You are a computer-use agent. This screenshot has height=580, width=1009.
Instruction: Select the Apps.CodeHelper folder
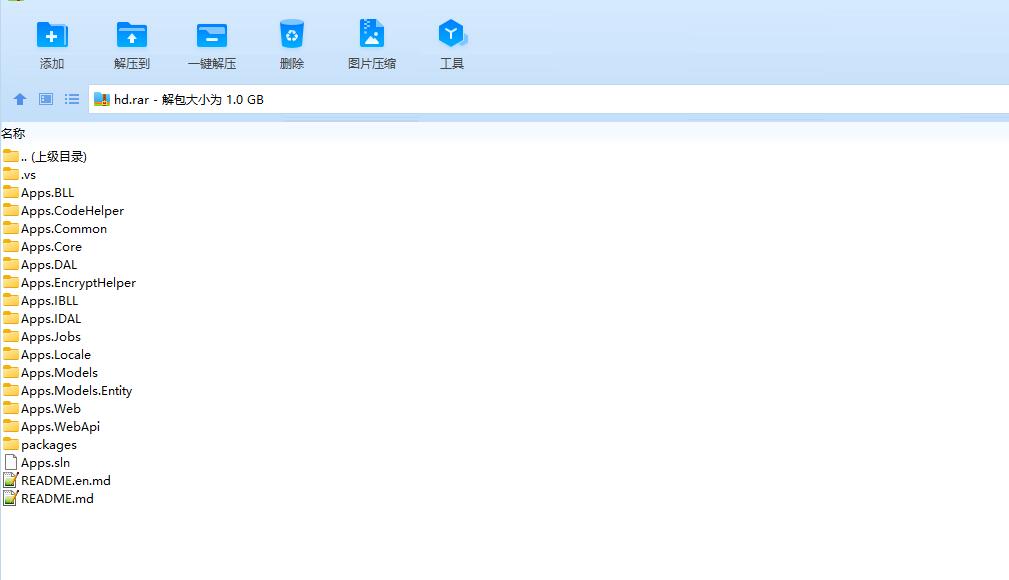pyautogui.click(x=72, y=210)
